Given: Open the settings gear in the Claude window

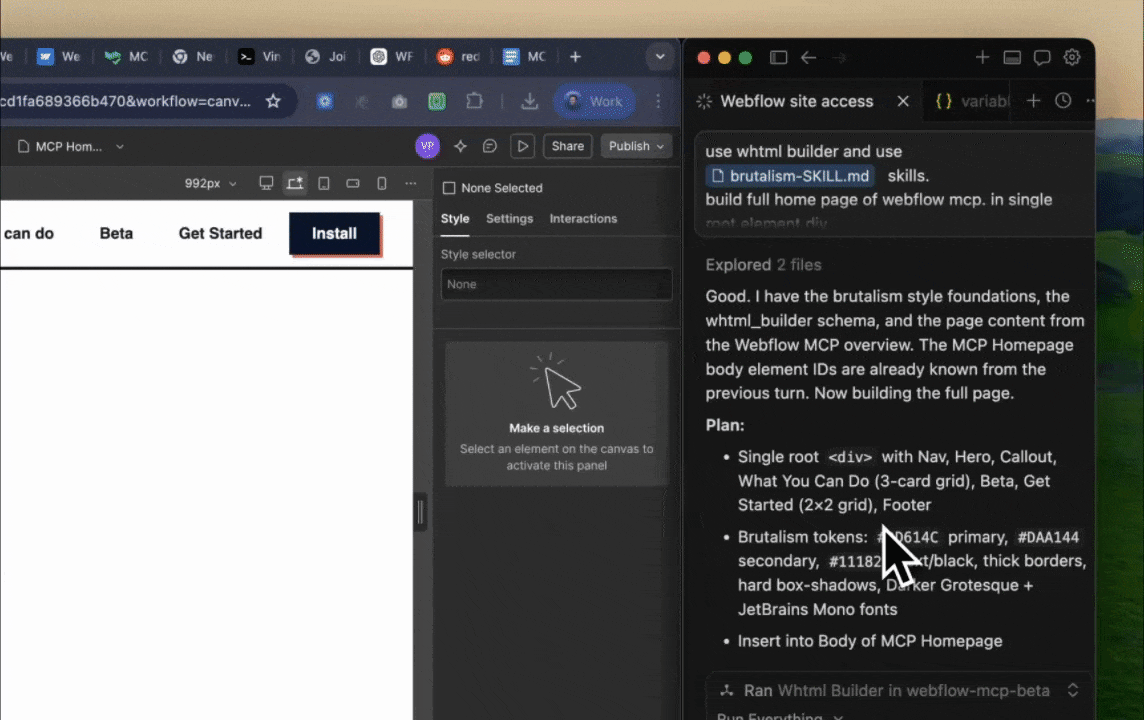Looking at the screenshot, I should [1072, 57].
